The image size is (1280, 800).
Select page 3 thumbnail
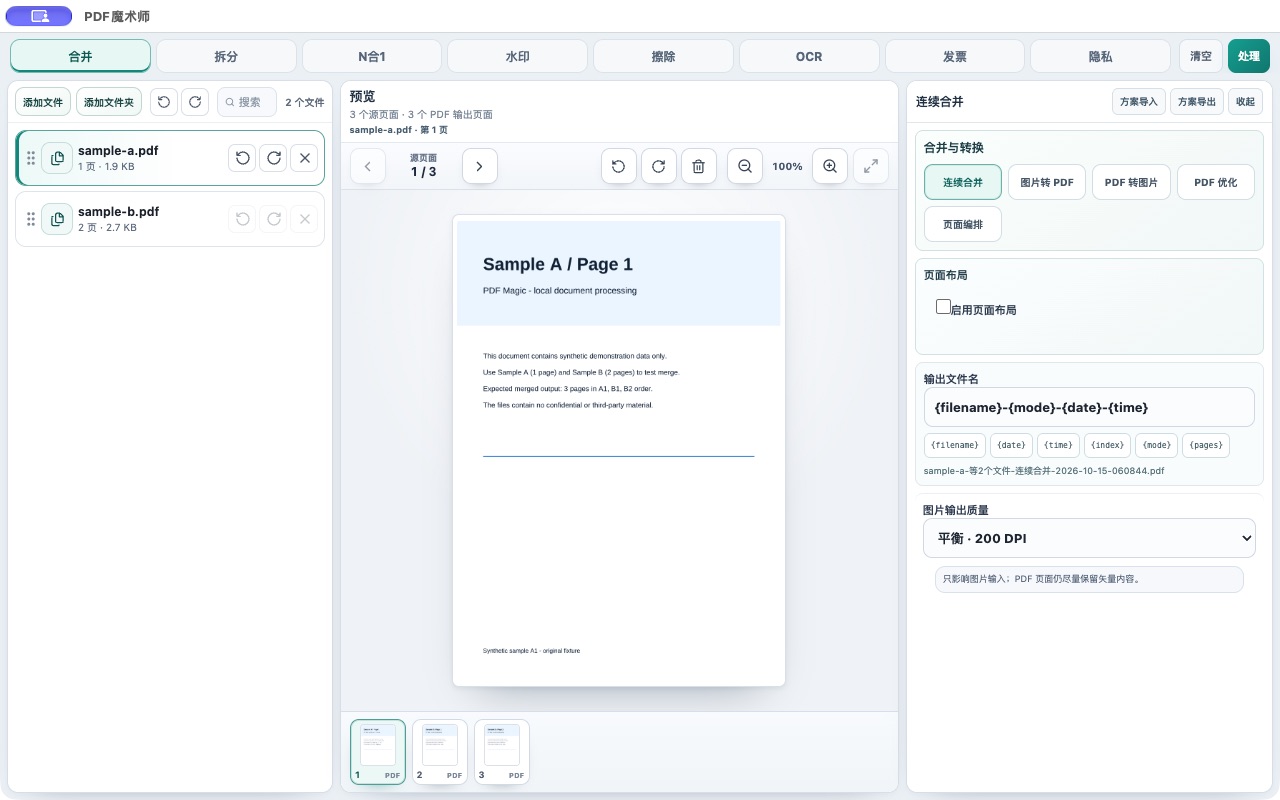pyautogui.click(x=502, y=752)
